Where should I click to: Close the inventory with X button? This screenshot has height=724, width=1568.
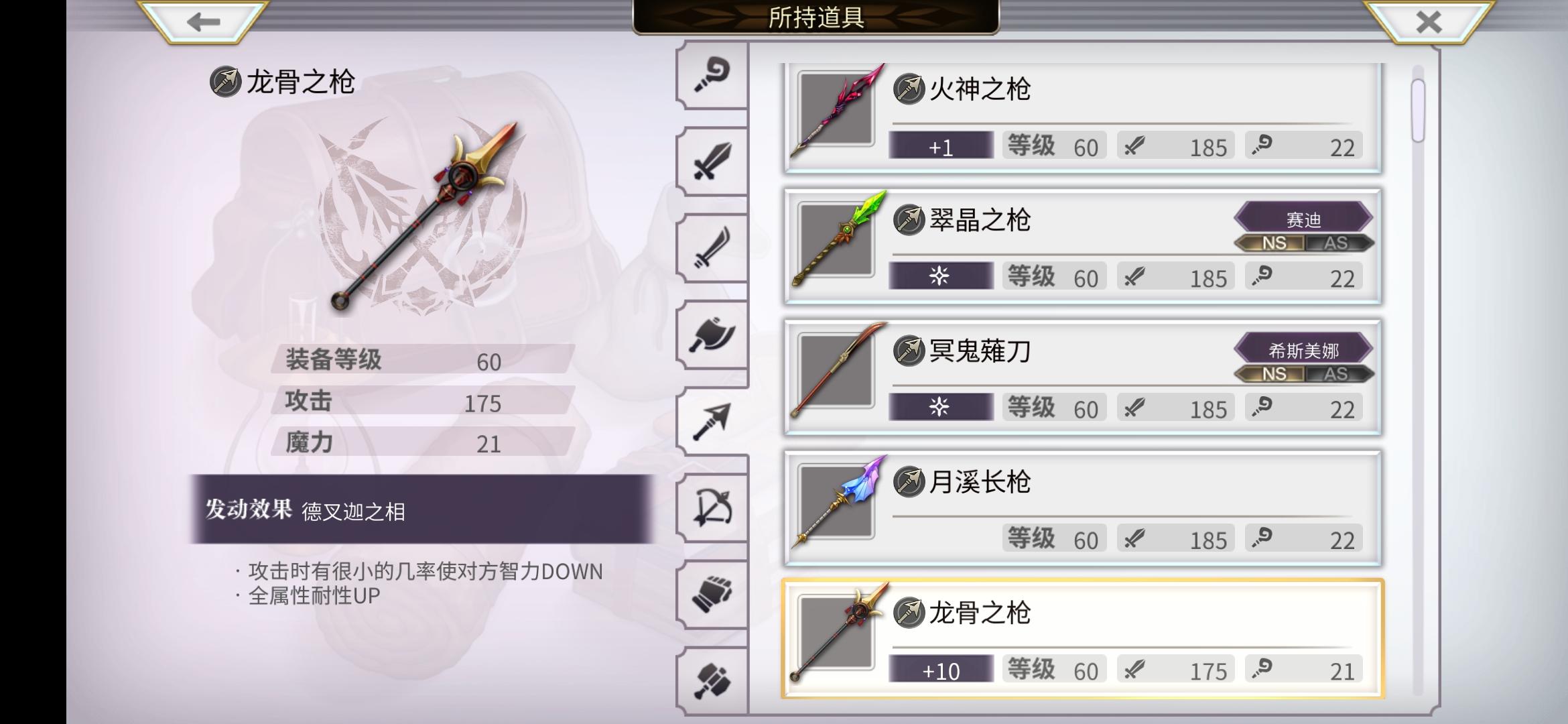pyautogui.click(x=1429, y=22)
